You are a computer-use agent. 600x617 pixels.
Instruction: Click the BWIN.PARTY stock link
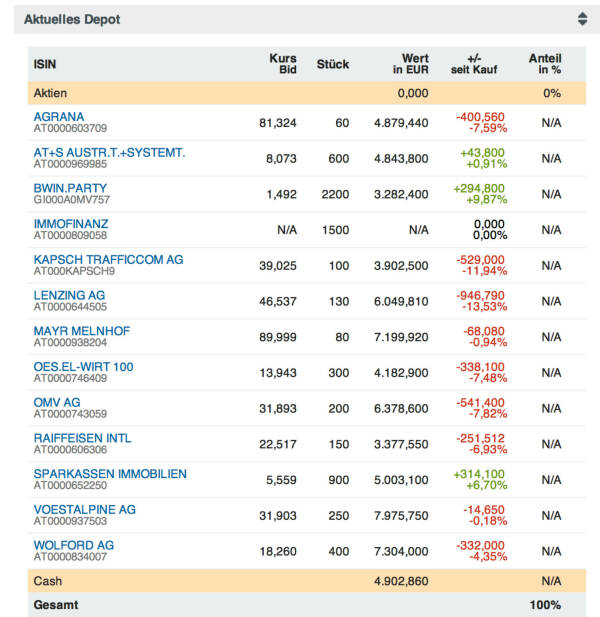tap(70, 188)
